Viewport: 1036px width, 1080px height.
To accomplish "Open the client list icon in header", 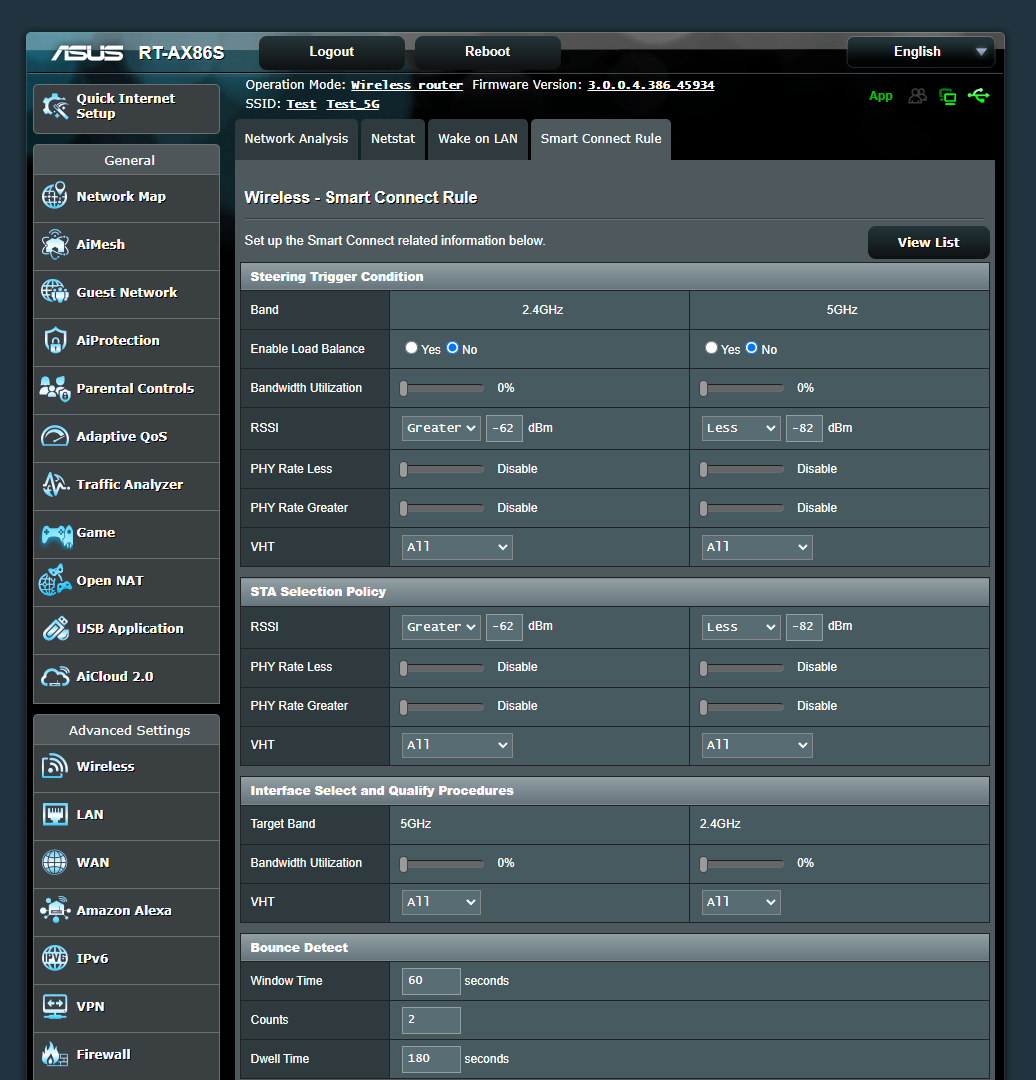I will tap(917, 95).
